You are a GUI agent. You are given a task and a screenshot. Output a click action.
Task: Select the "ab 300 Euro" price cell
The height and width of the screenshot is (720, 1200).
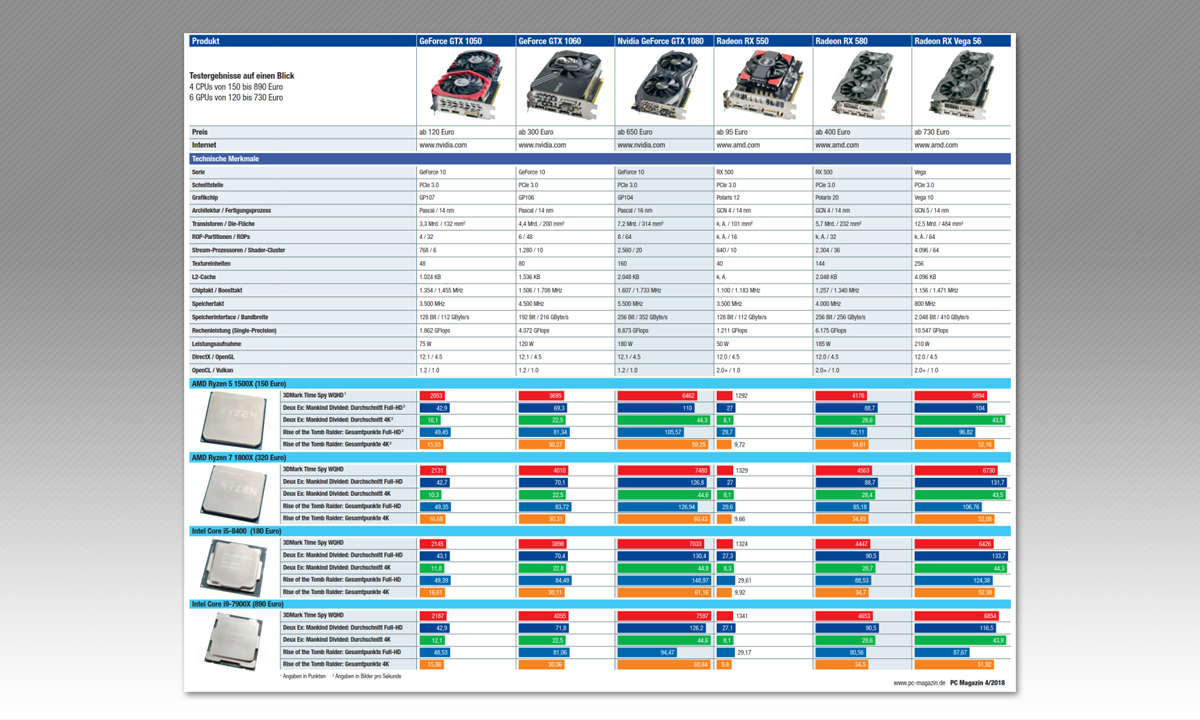pyautogui.click(x=565, y=132)
